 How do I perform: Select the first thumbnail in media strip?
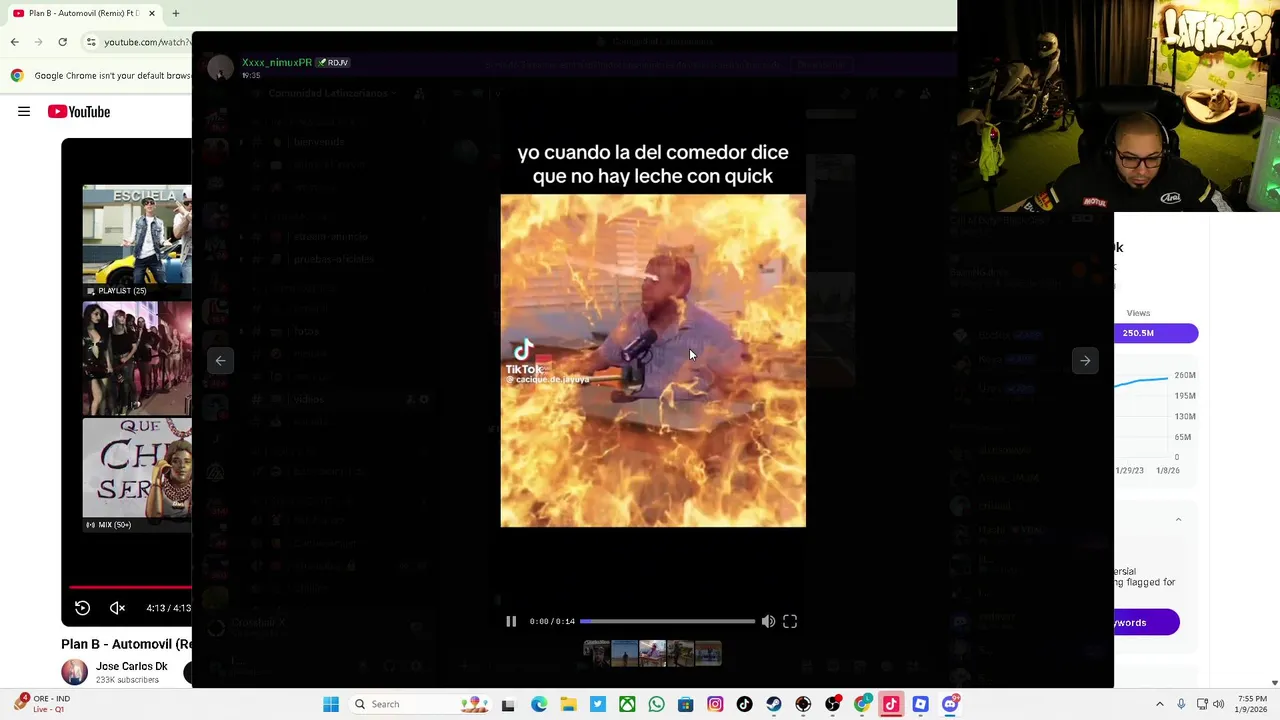596,653
